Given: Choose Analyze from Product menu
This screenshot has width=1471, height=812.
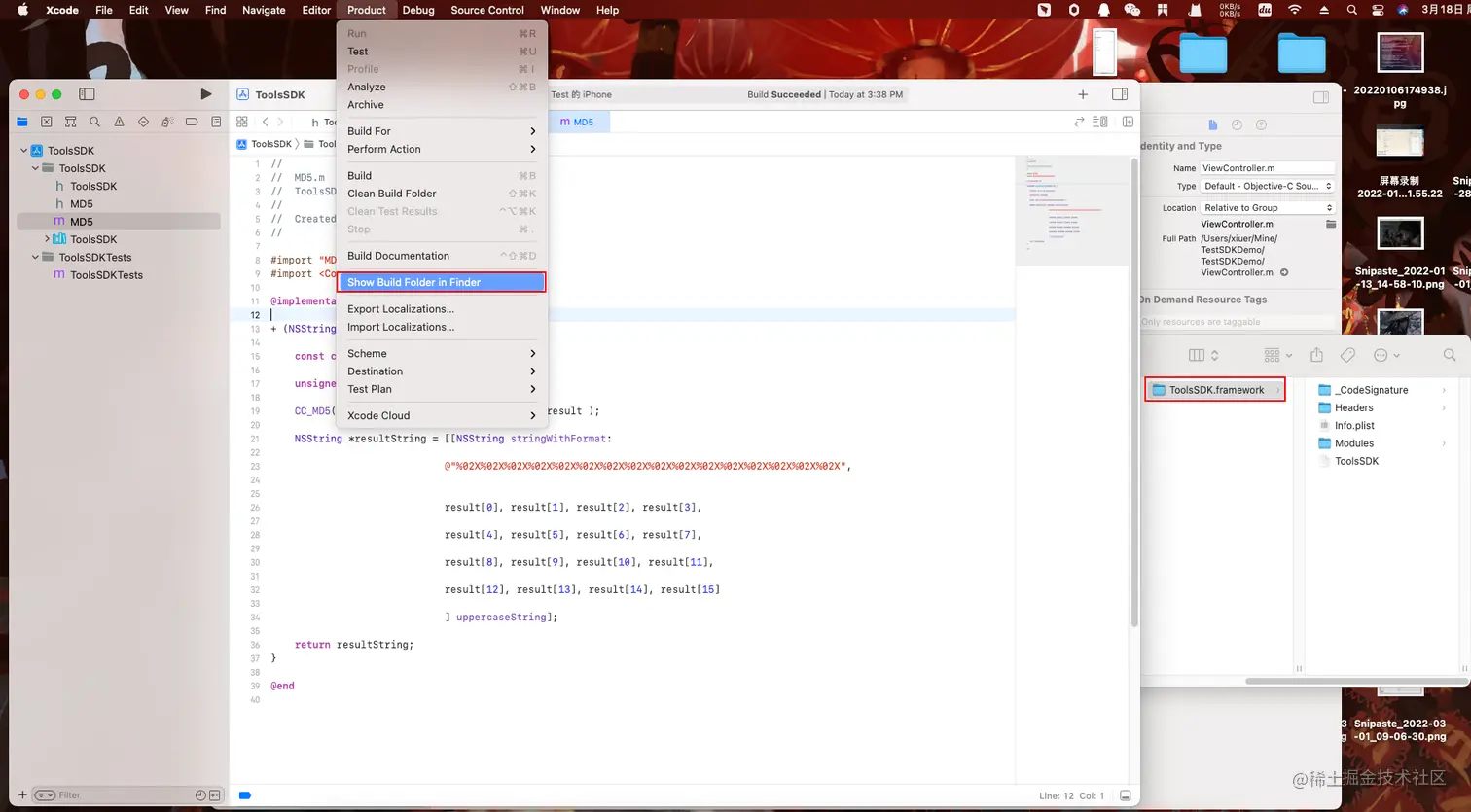Looking at the screenshot, I should tap(442, 87).
